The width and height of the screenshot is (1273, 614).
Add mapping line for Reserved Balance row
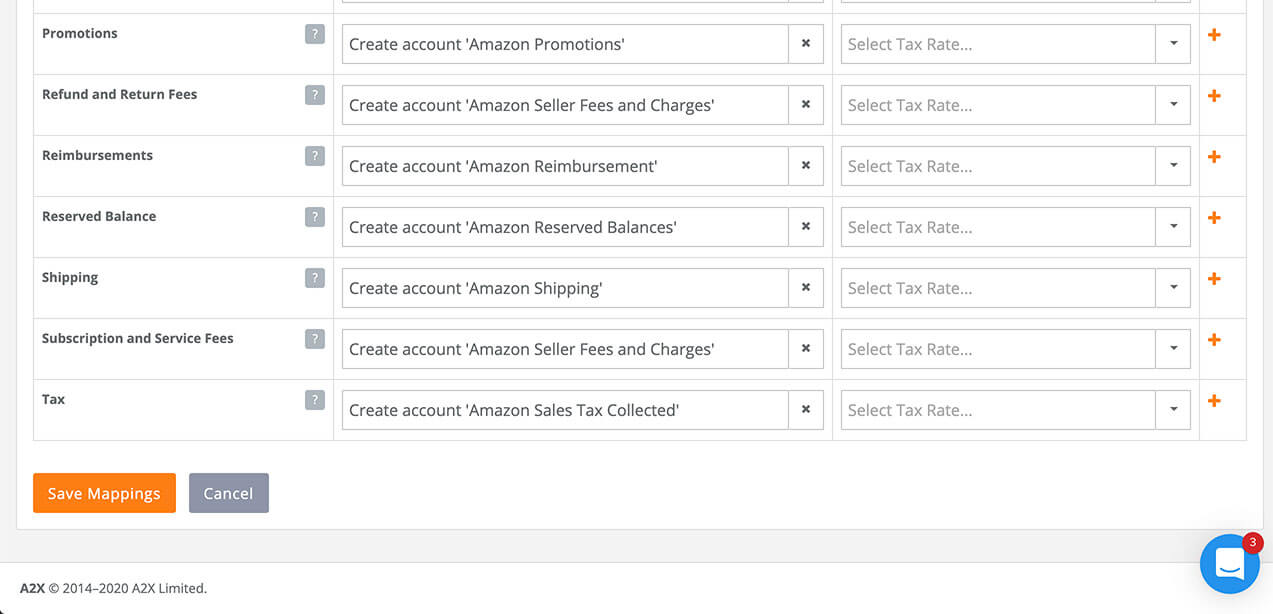tap(1214, 218)
